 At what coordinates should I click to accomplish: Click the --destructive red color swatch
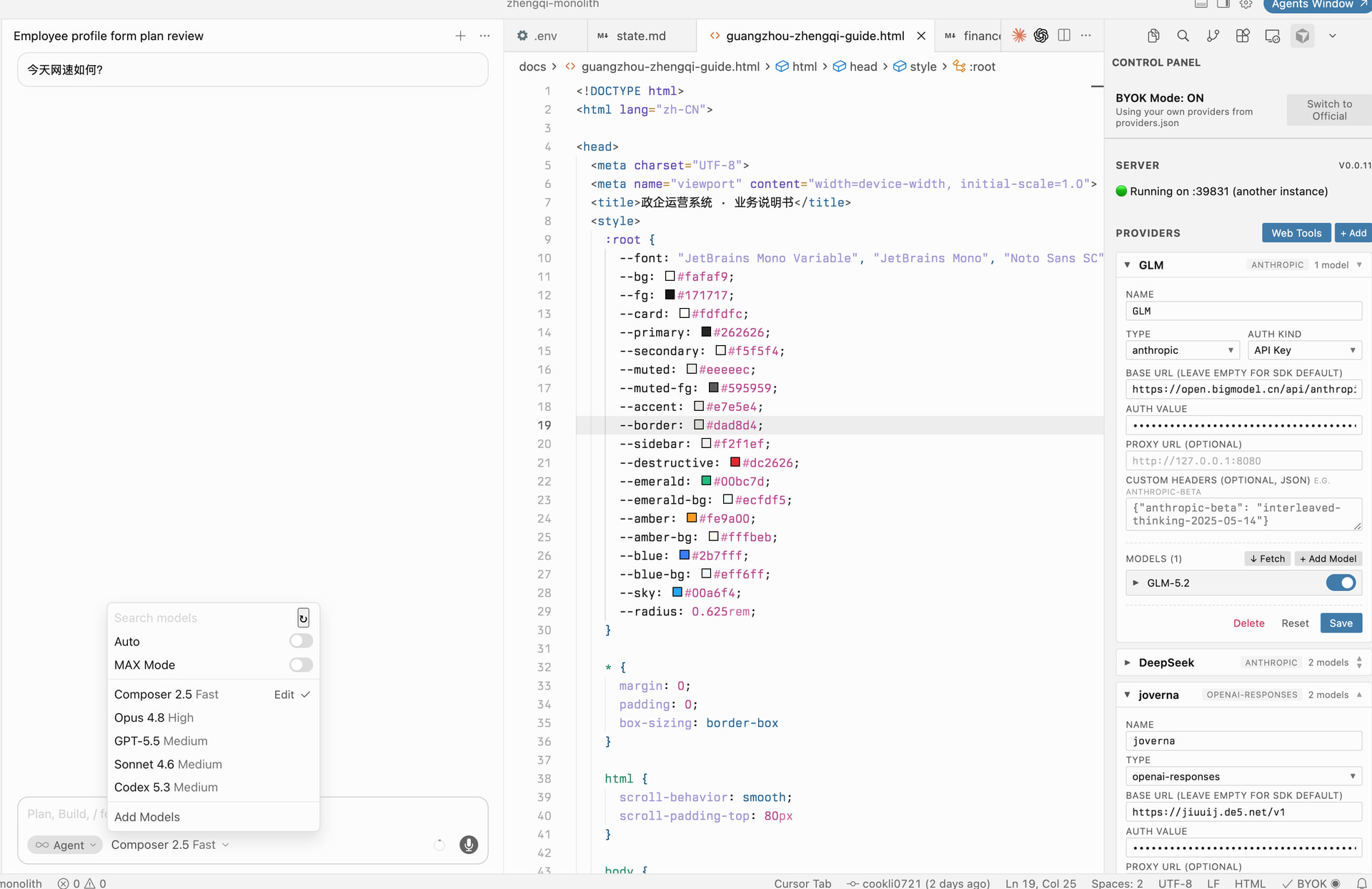[735, 462]
